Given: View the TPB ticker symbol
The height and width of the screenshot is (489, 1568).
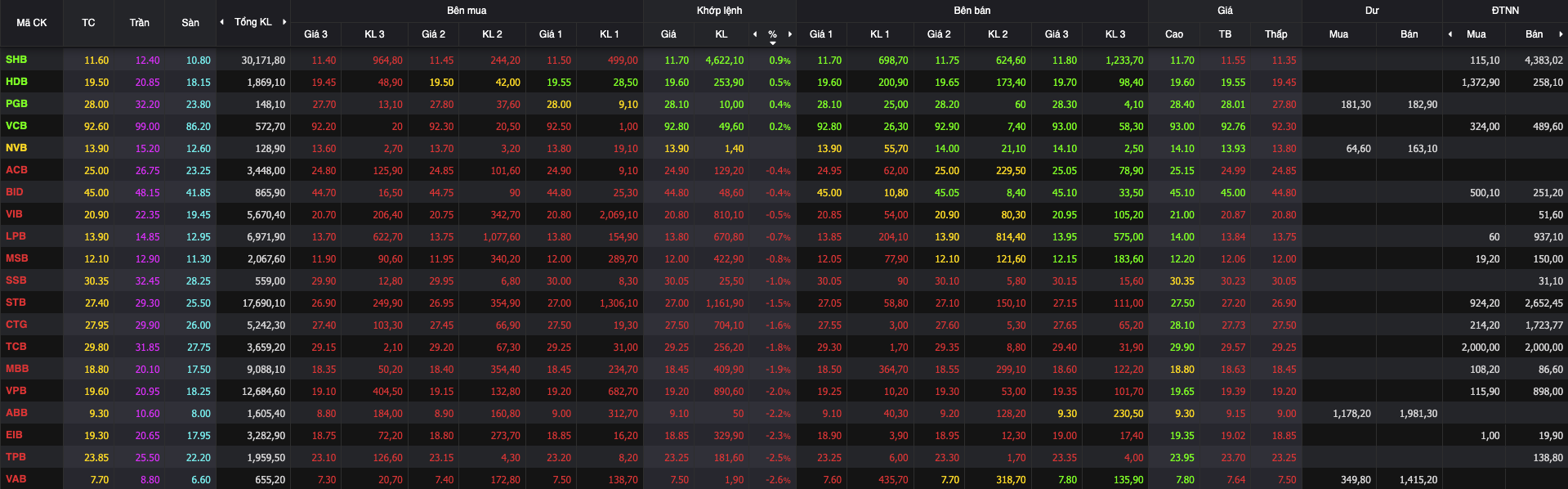Looking at the screenshot, I should [16, 457].
